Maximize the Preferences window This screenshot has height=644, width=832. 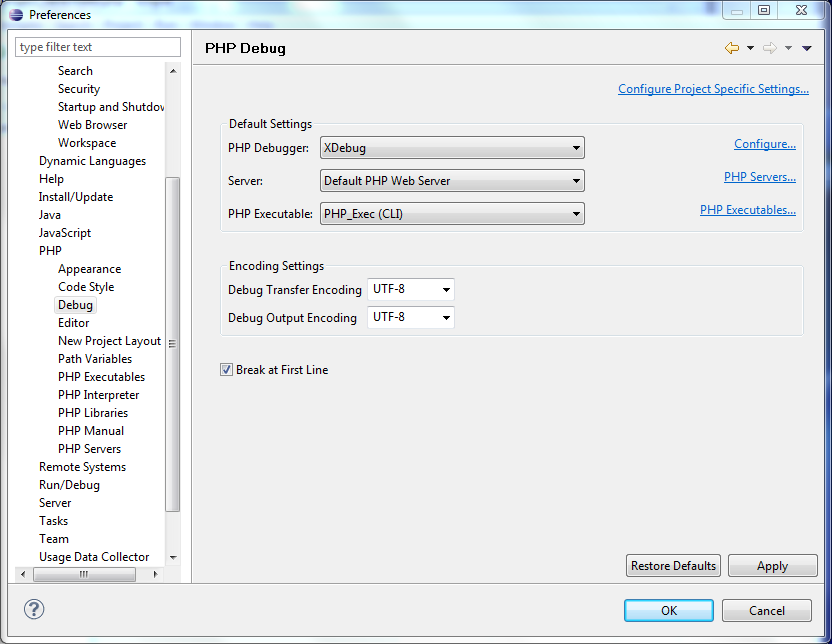(764, 10)
